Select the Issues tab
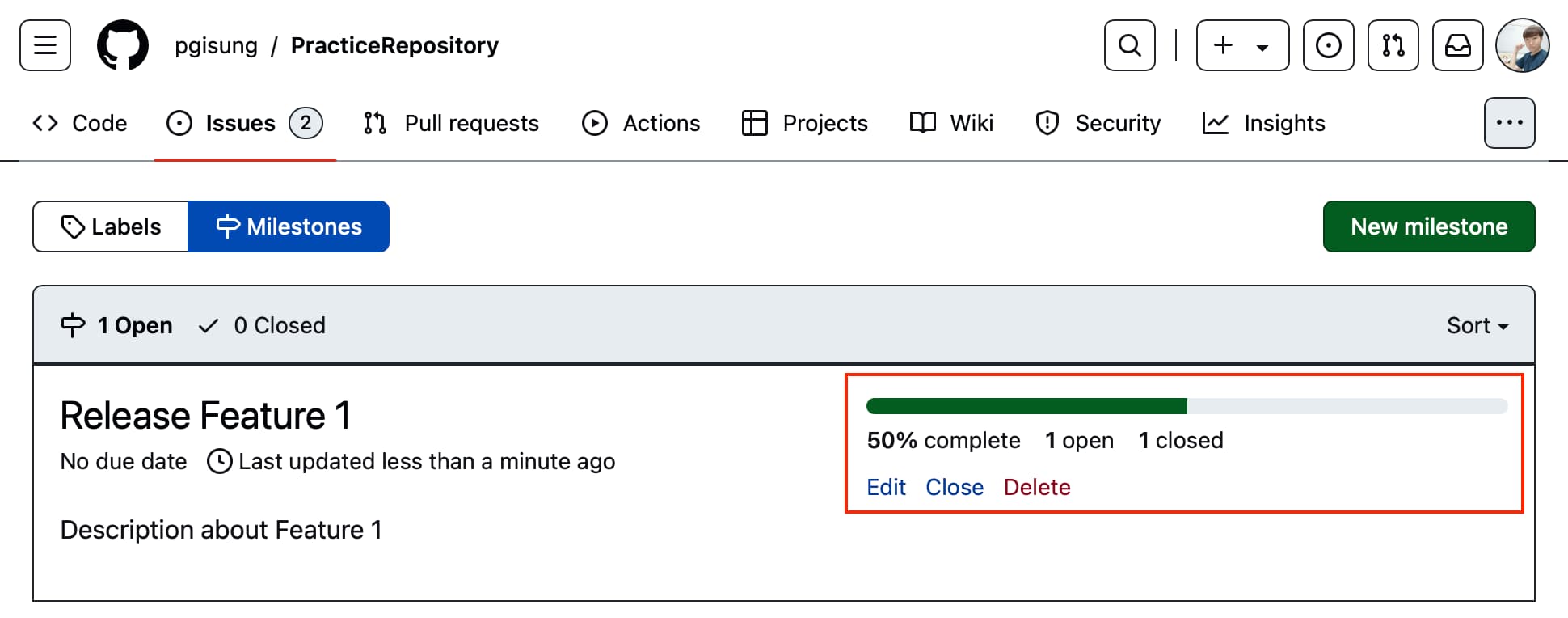This screenshot has height=618, width=1568. coord(245,123)
